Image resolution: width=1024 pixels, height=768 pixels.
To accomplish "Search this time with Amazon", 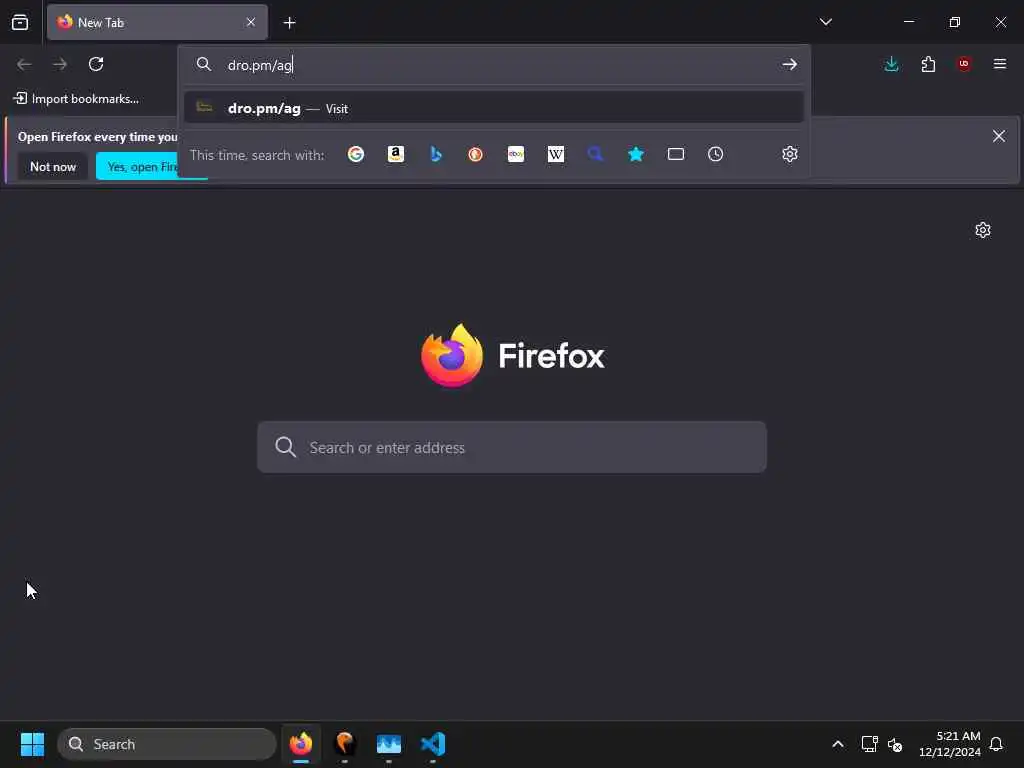I will pos(396,154).
